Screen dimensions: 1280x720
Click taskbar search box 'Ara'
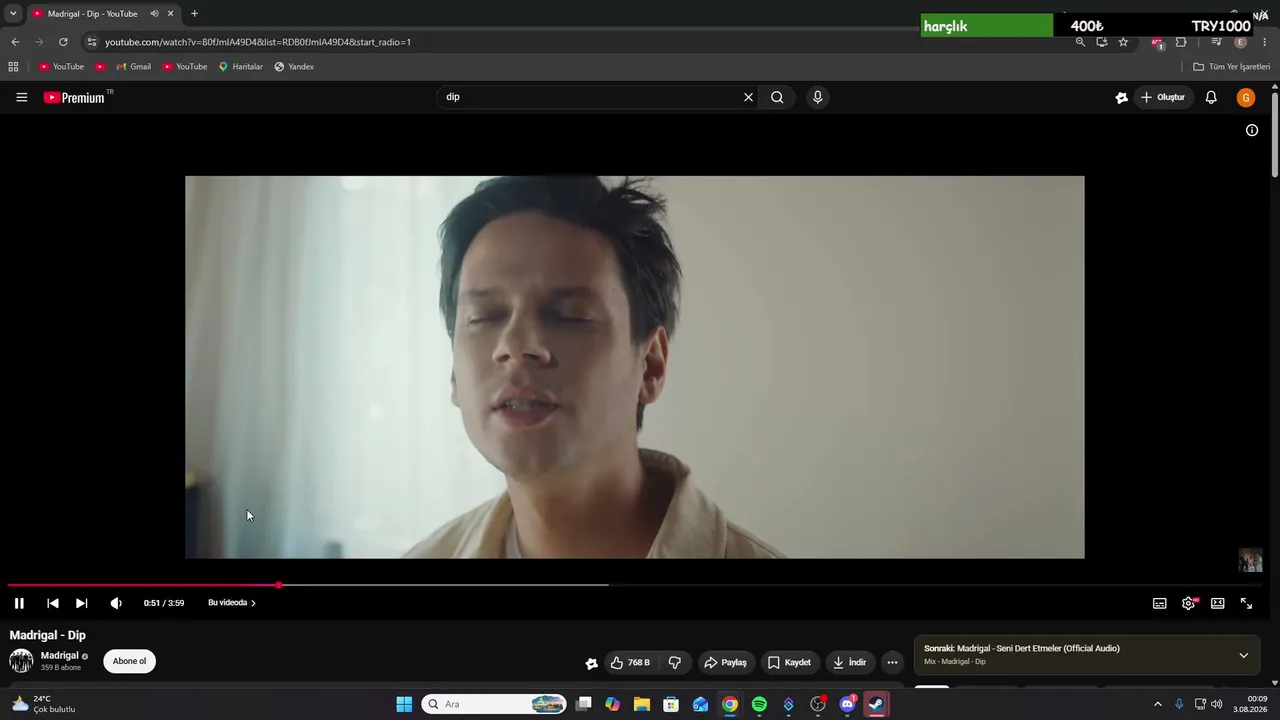click(x=495, y=704)
